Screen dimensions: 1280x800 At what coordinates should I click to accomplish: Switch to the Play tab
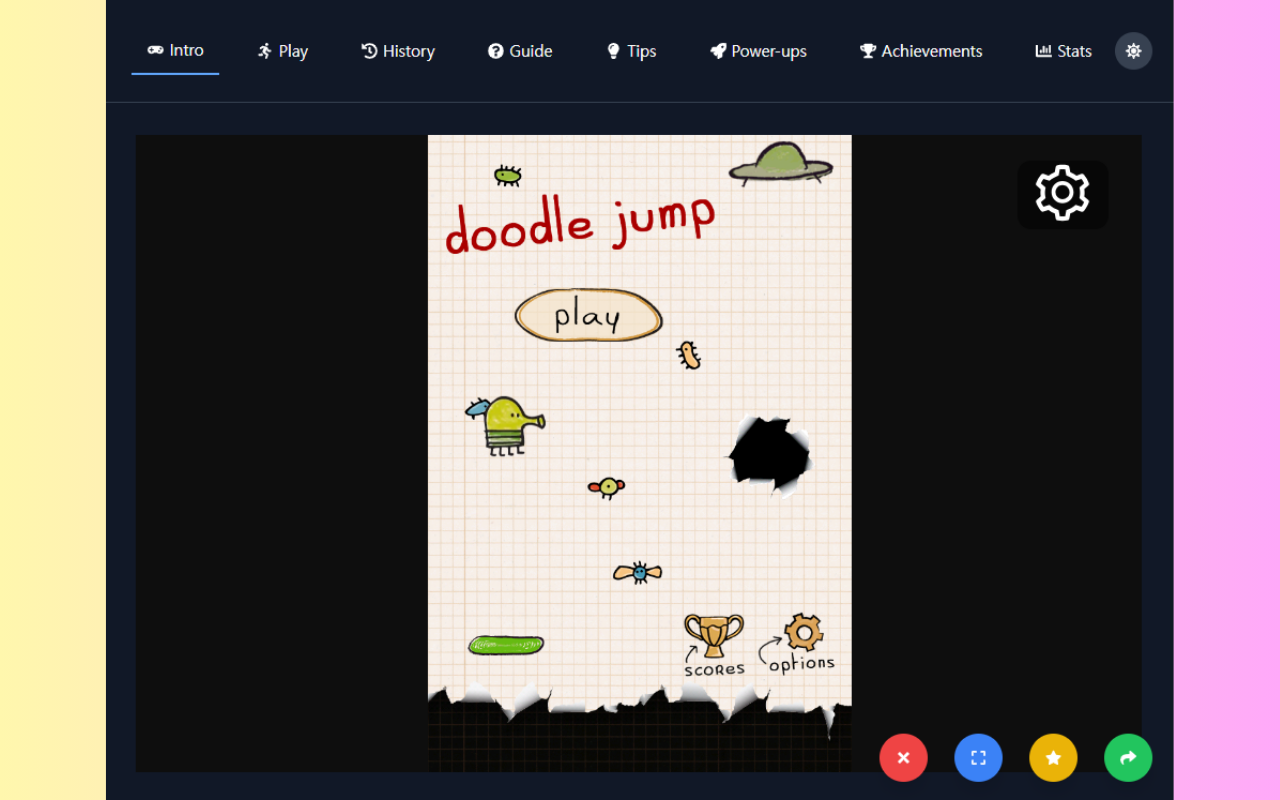click(x=282, y=50)
